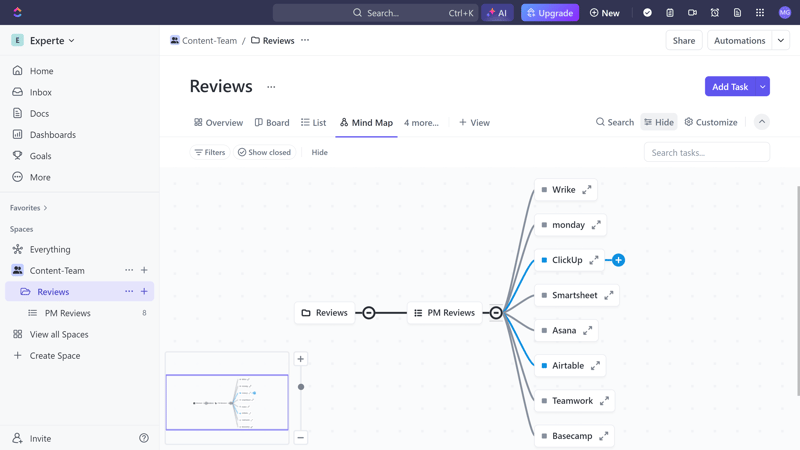Screen dimensions: 800x450
Task: Expand the Teamwork task node
Action: coord(604,401)
